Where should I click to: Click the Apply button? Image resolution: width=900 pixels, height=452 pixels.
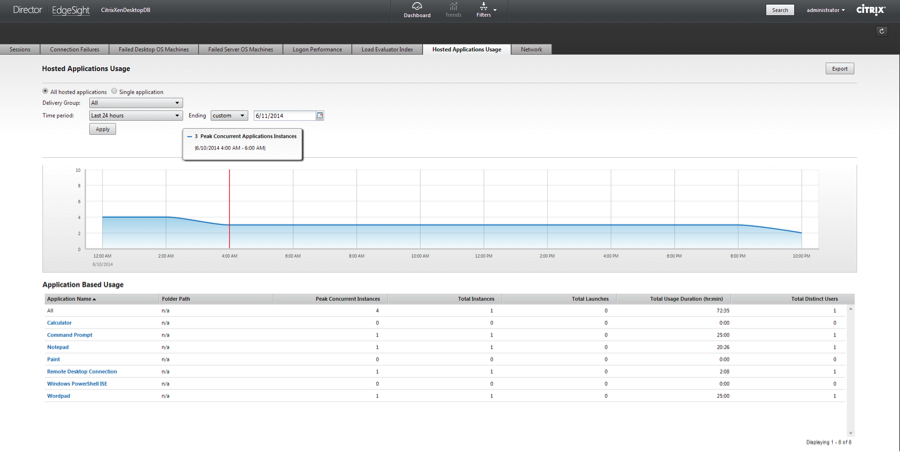[x=102, y=129]
